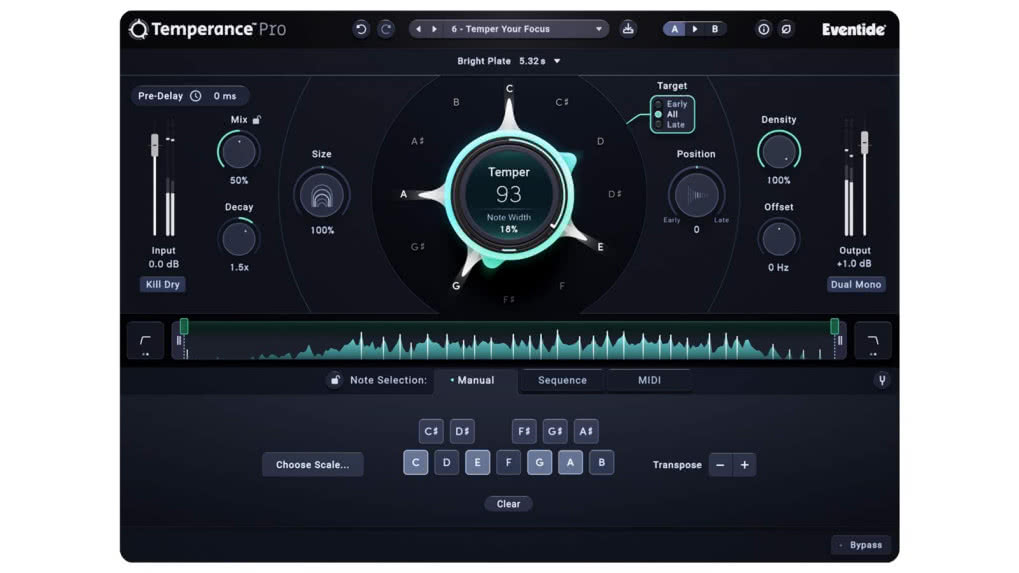Image resolution: width=1019 pixels, height=573 pixels.
Task: Click the Mix knob
Action: 239,152
